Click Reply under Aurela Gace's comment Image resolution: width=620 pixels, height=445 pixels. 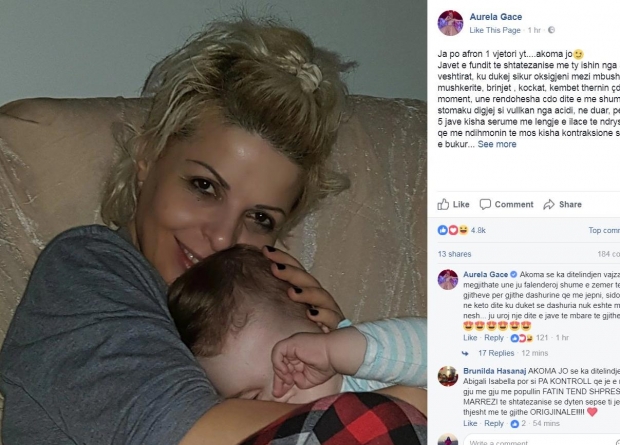(494, 337)
